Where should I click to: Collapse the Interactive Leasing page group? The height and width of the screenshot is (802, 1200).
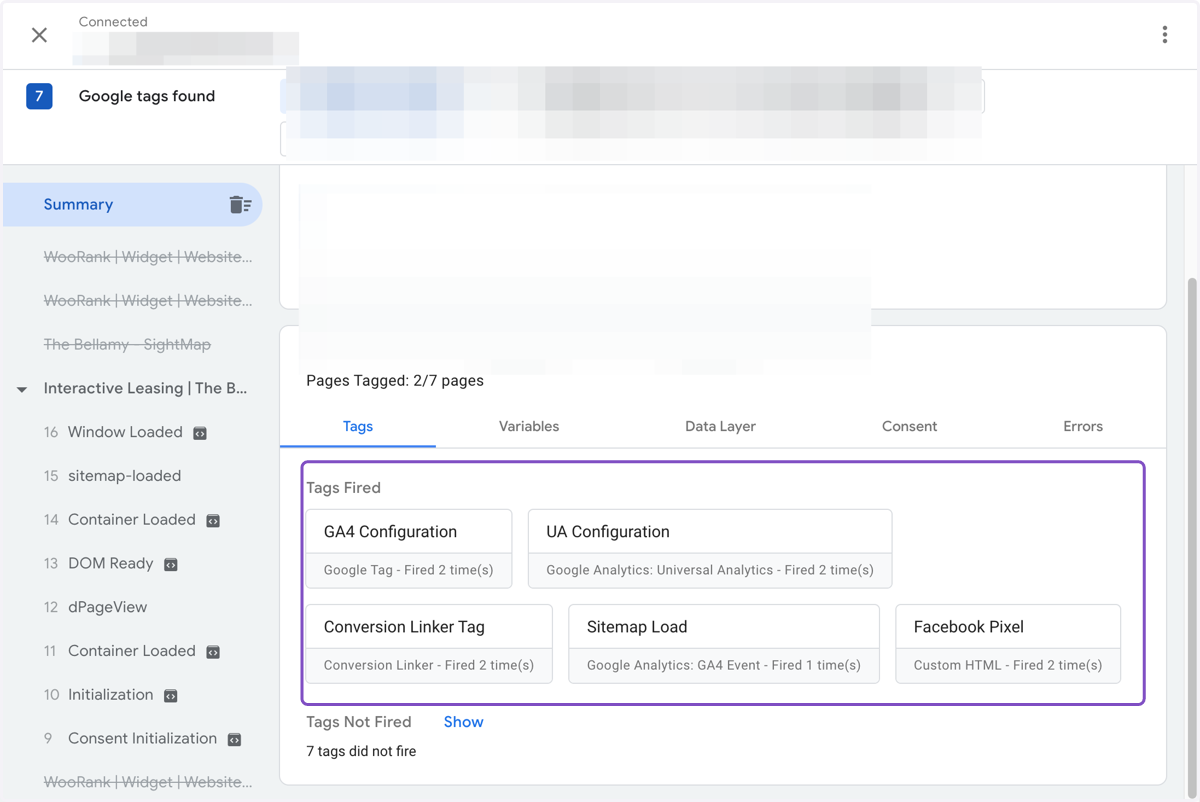click(22, 389)
